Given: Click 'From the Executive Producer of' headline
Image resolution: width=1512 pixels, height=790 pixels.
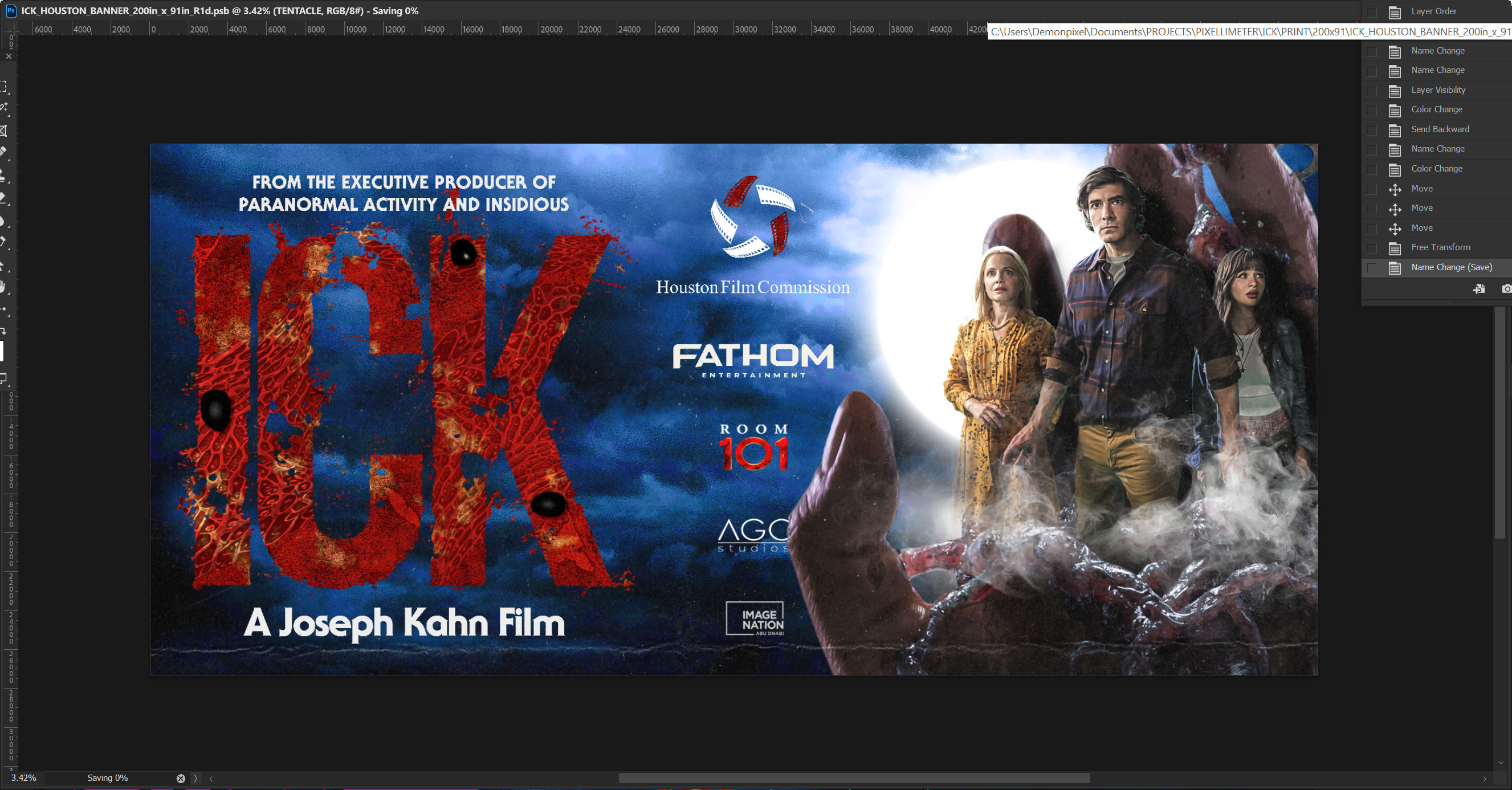Looking at the screenshot, I should [x=404, y=182].
